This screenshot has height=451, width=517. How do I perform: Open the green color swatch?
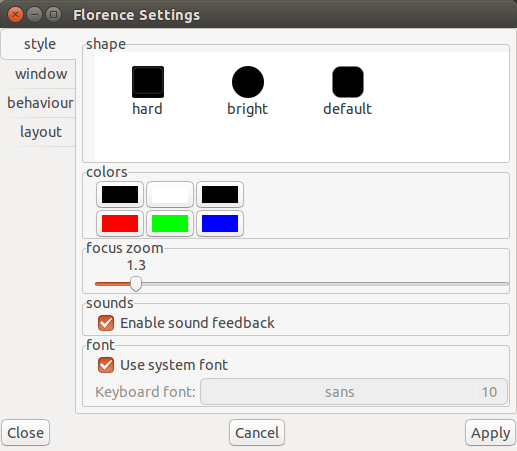point(170,223)
